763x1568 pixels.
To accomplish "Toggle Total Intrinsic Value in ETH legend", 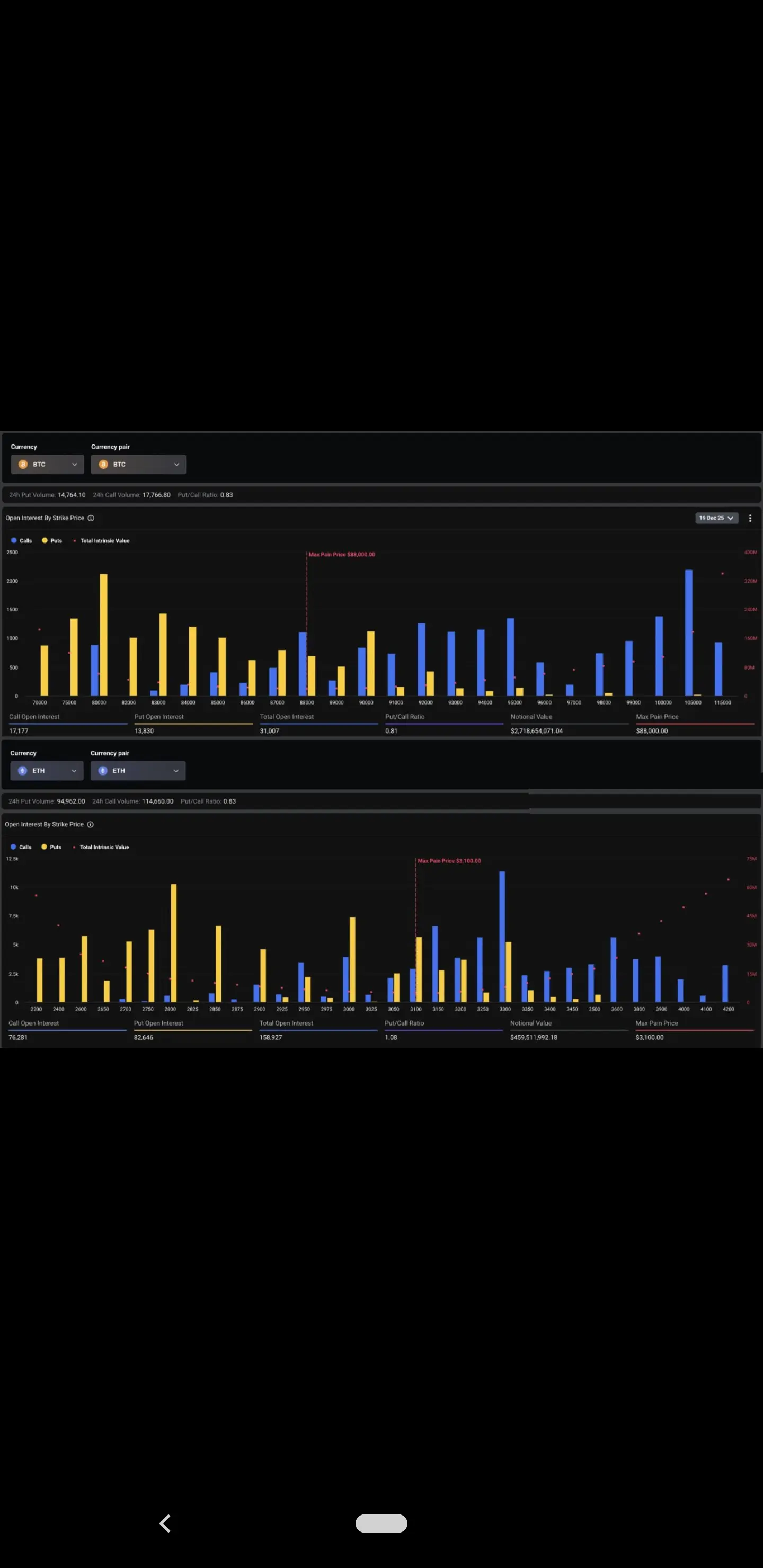I will coord(101,847).
